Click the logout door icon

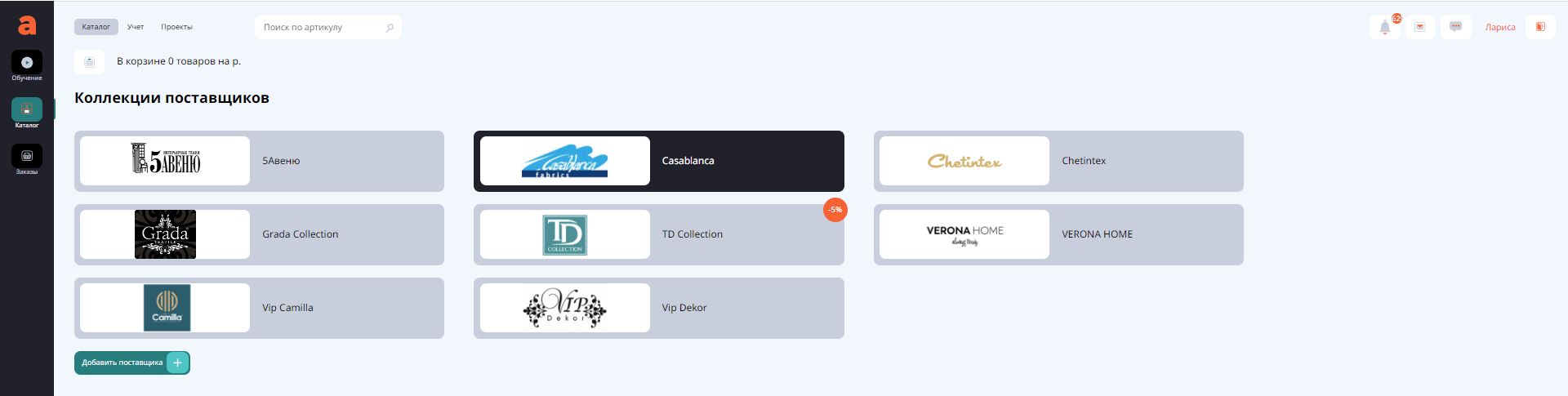click(x=1540, y=27)
